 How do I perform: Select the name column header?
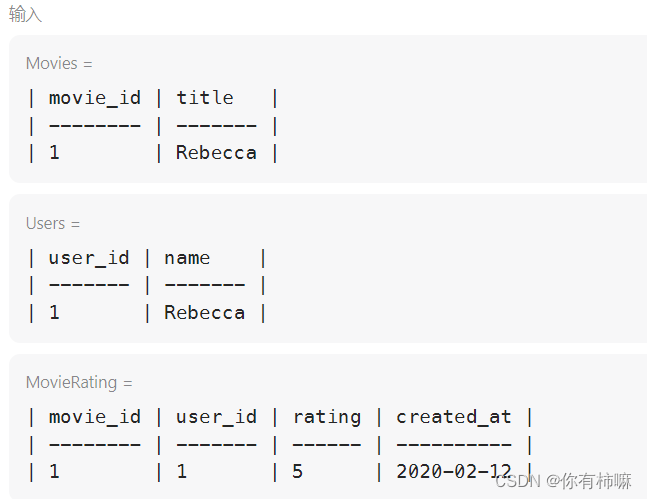tap(187, 259)
